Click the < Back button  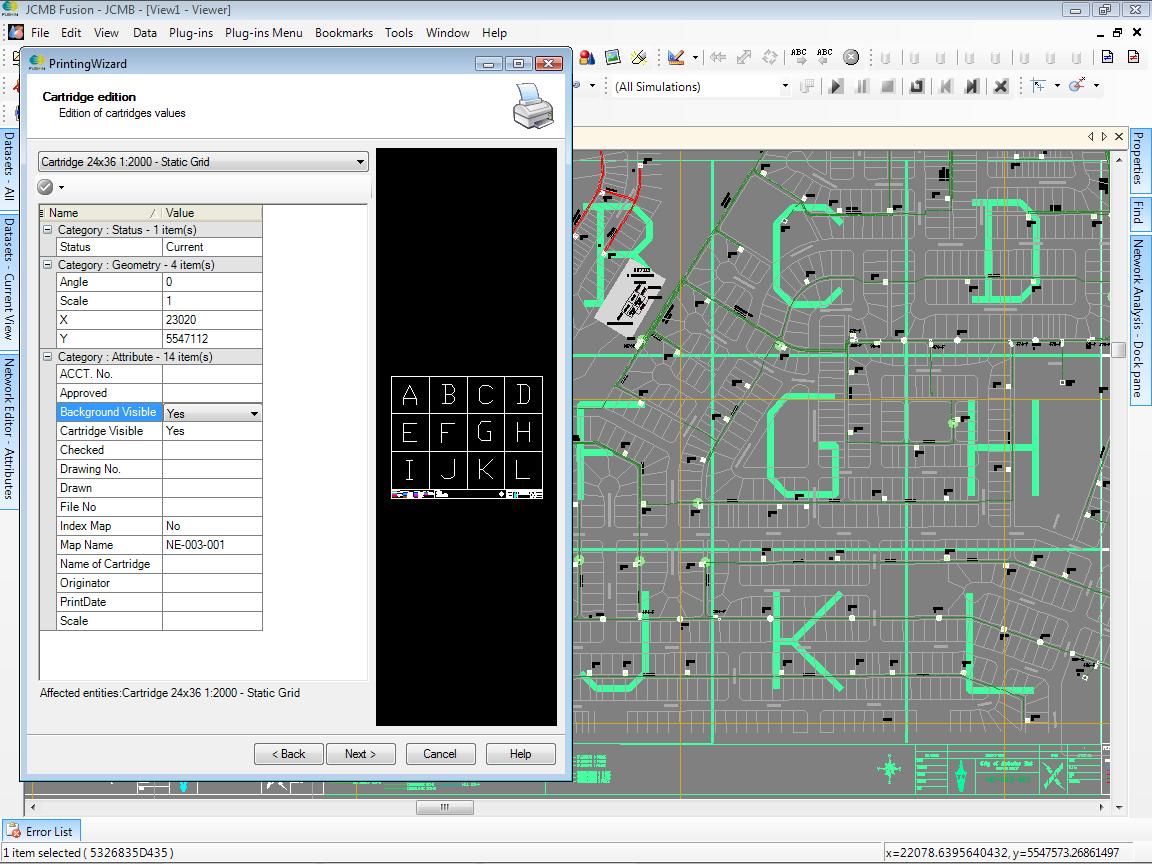pos(288,754)
